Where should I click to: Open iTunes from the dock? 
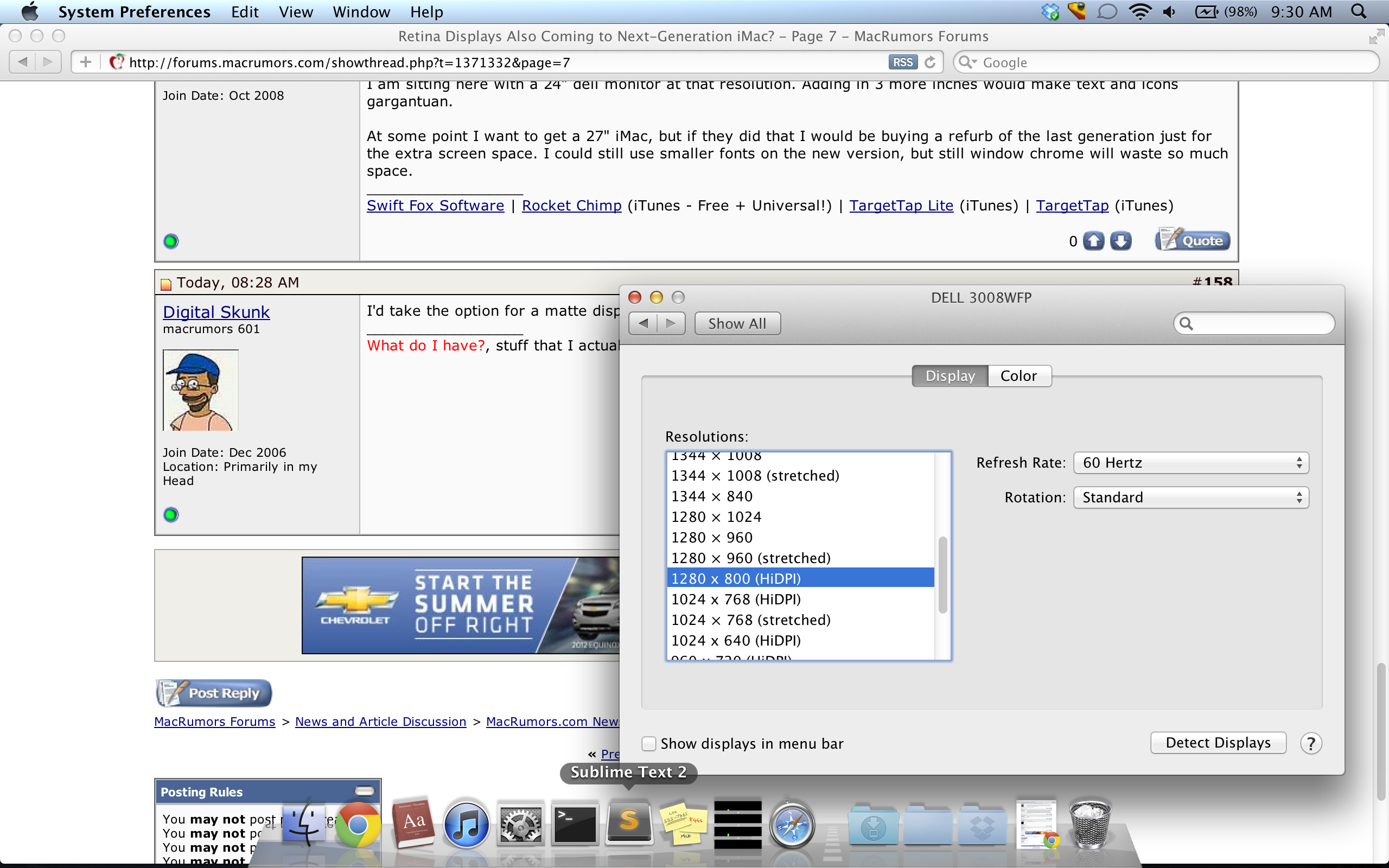(x=466, y=825)
